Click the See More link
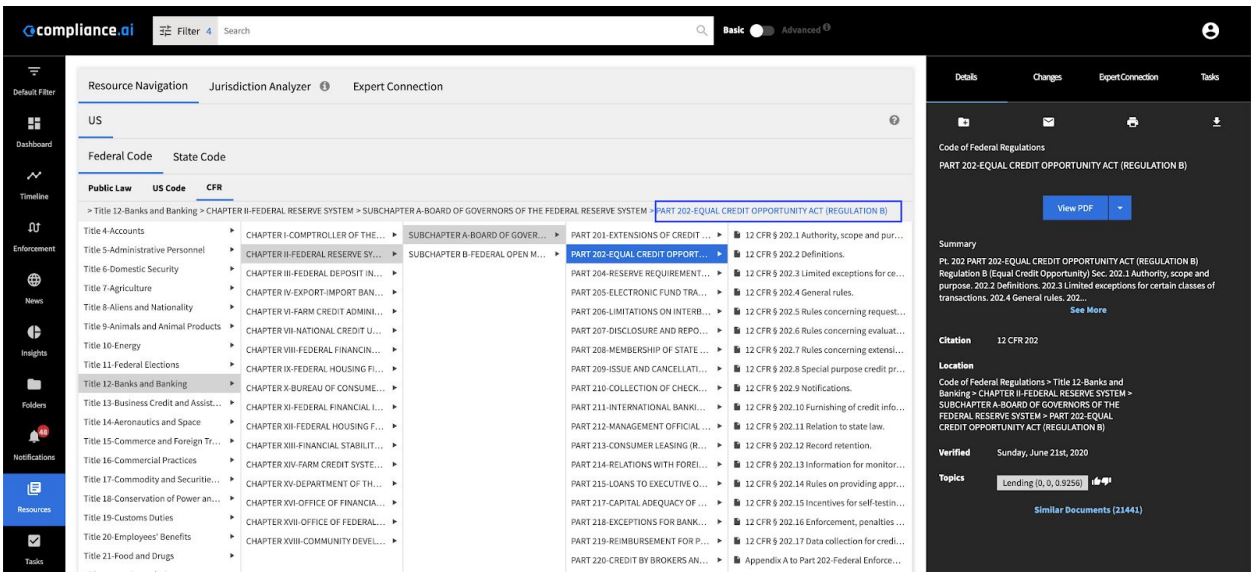Image resolution: width=1257 pixels, height=579 pixels. pyautogui.click(x=1088, y=310)
